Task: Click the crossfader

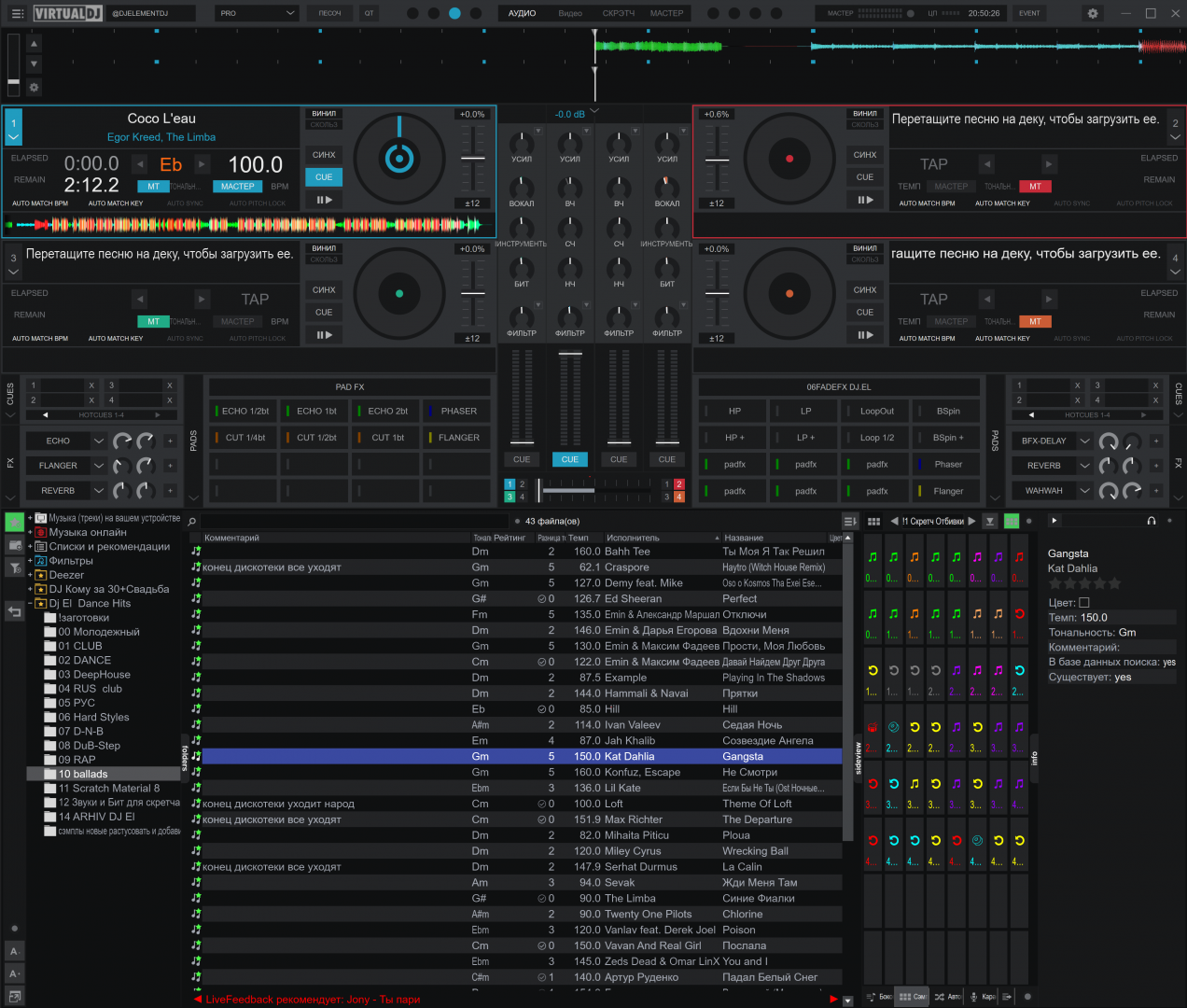Action: pyautogui.click(x=594, y=489)
